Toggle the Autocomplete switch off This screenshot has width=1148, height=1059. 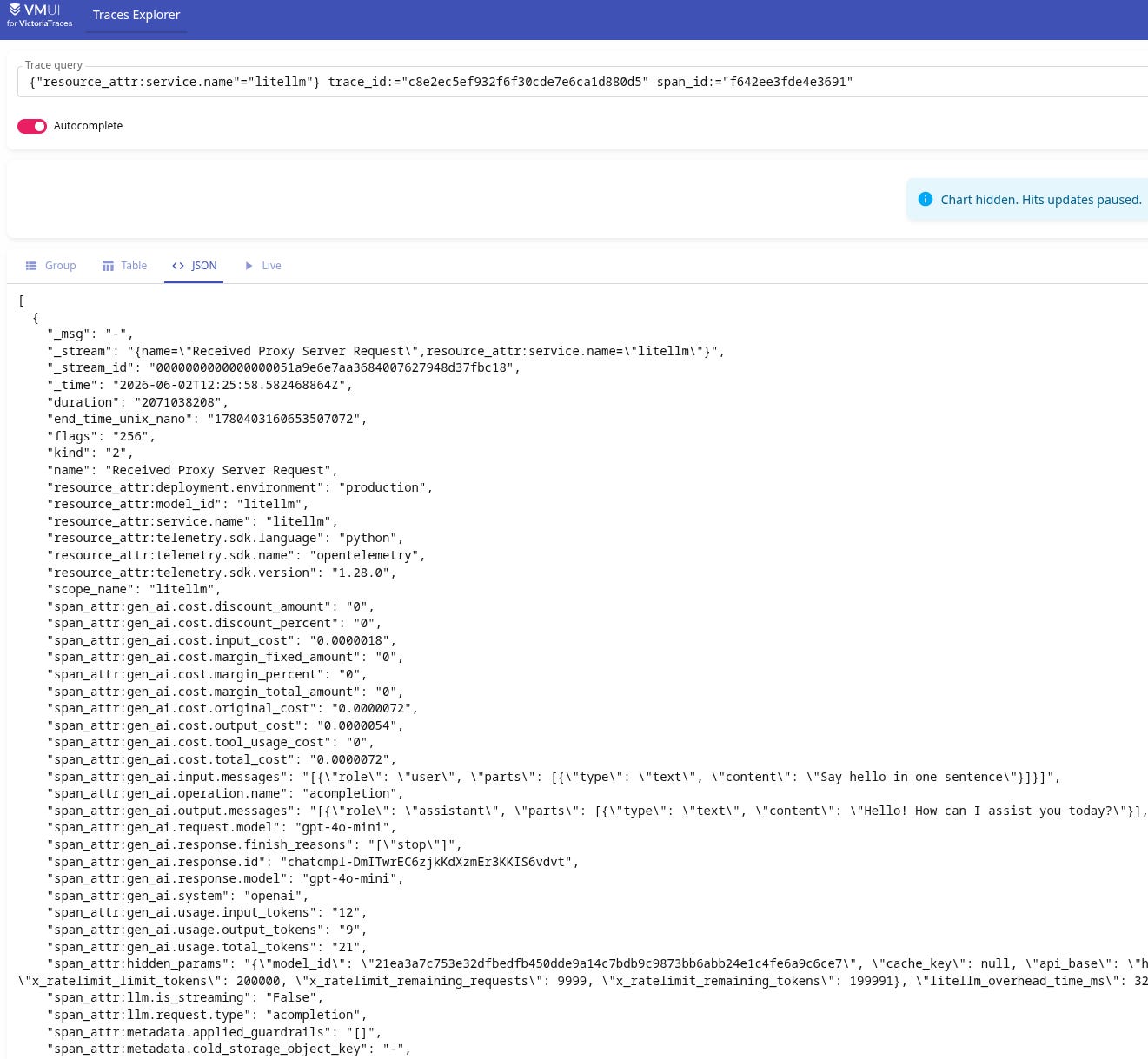[x=32, y=126]
